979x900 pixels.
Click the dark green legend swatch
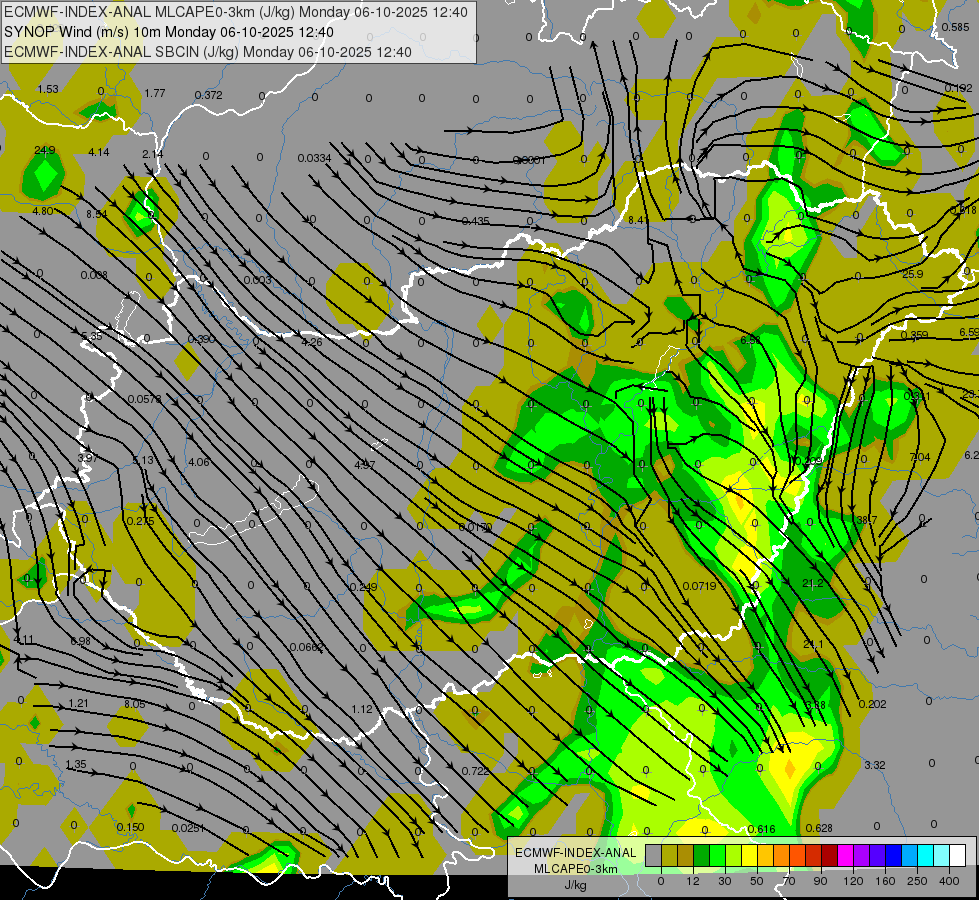701,856
